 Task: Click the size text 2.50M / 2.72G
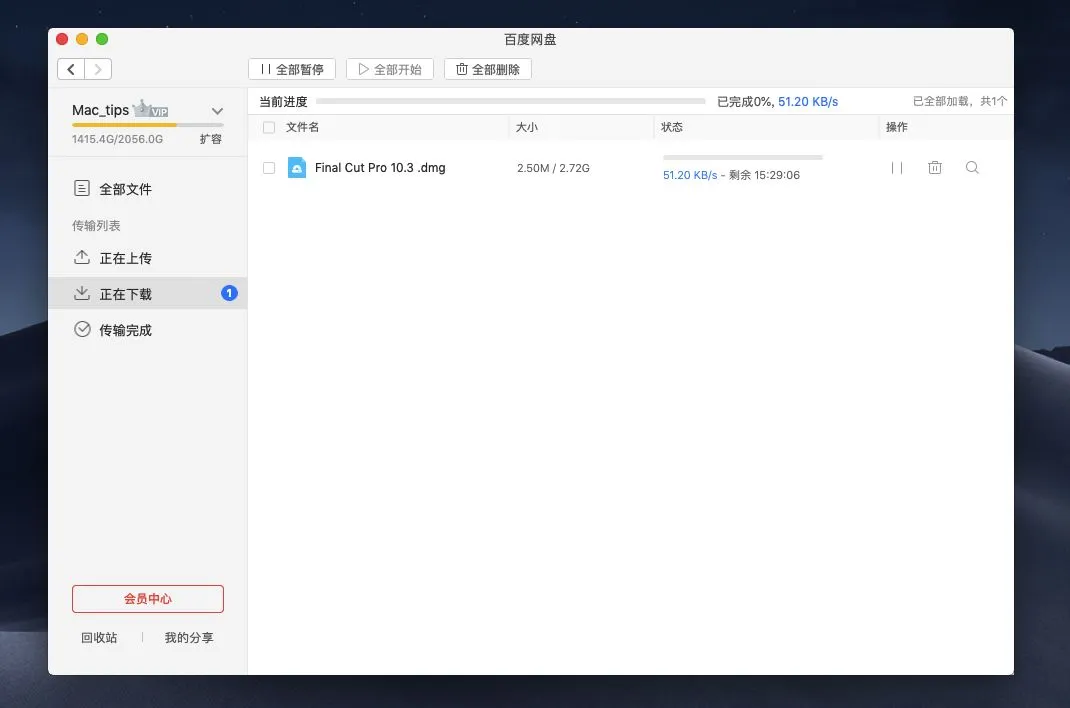pyautogui.click(x=553, y=168)
